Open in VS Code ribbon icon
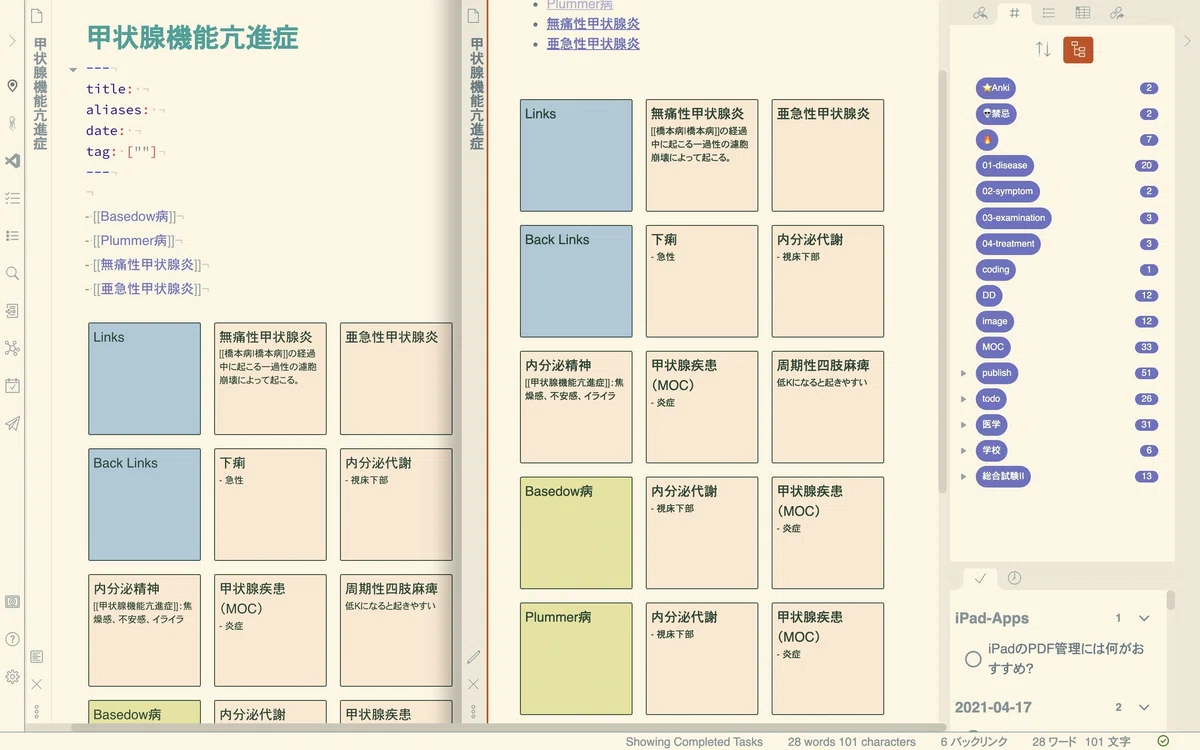This screenshot has height=750, width=1200. pyautogui.click(x=12, y=161)
